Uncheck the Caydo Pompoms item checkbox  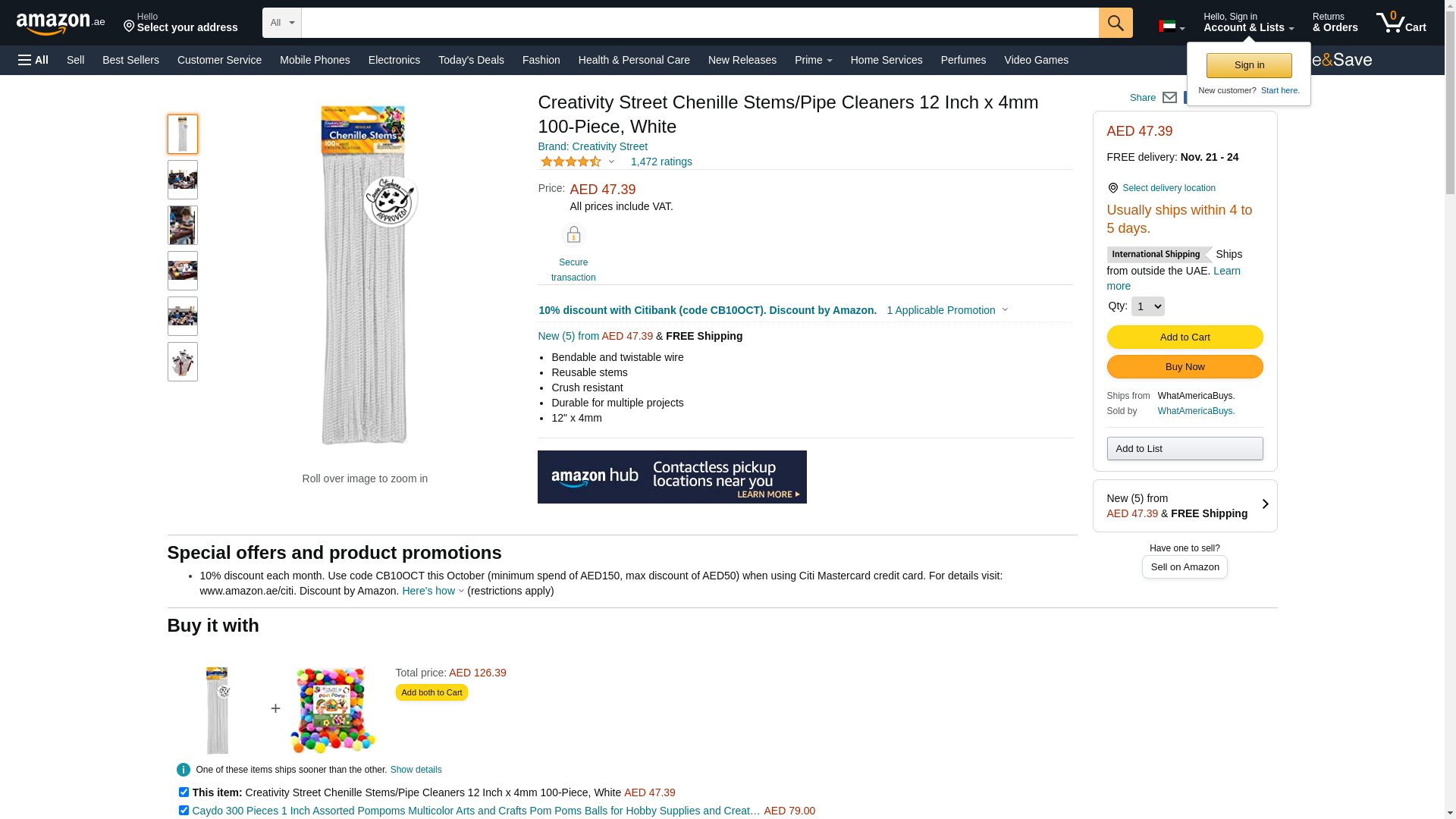click(x=184, y=811)
